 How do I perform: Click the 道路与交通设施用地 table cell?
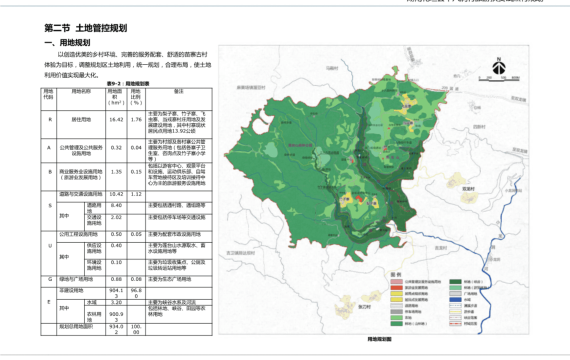click(x=81, y=194)
